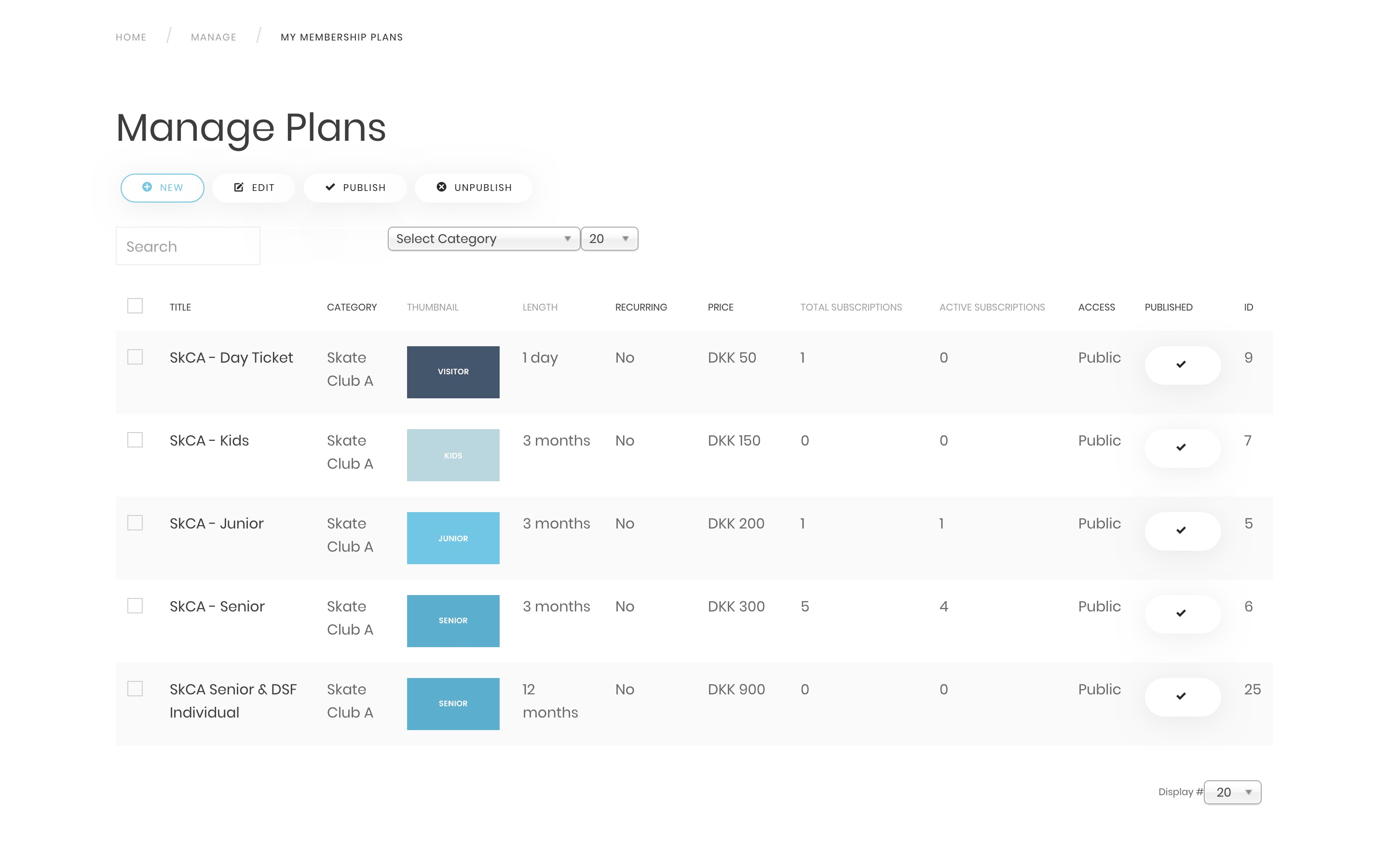Image resolution: width=1389 pixels, height=868 pixels.
Task: Toggle published status for SkCA - Day Ticket
Action: click(x=1183, y=365)
